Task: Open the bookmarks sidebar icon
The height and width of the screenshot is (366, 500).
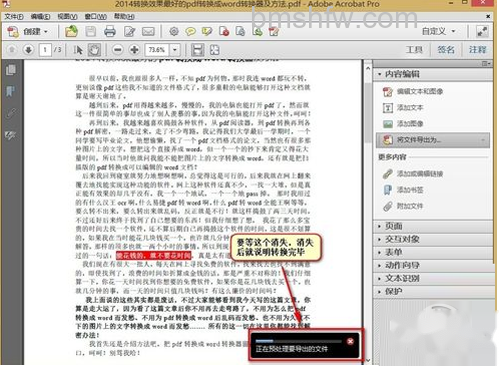Action: click(x=11, y=91)
